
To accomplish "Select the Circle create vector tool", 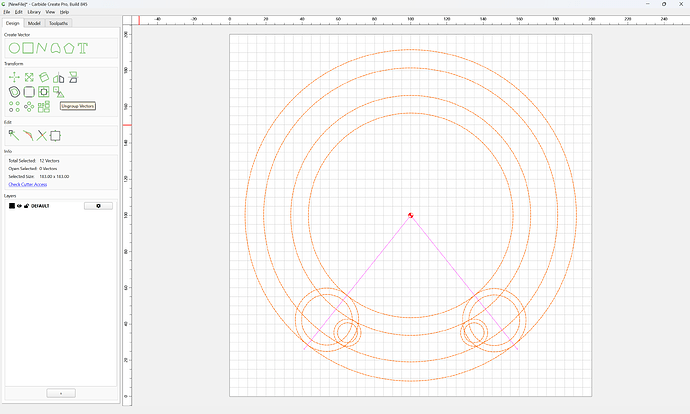I will click(x=14, y=48).
